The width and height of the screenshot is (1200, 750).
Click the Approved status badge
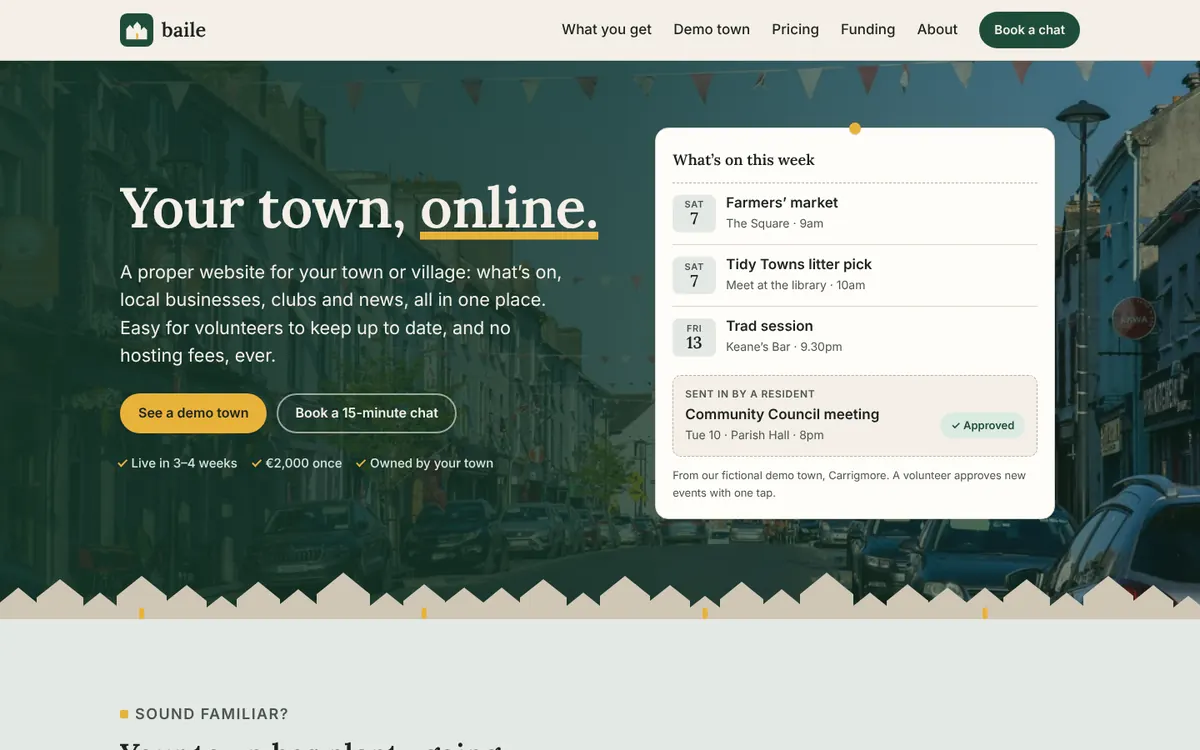point(983,426)
